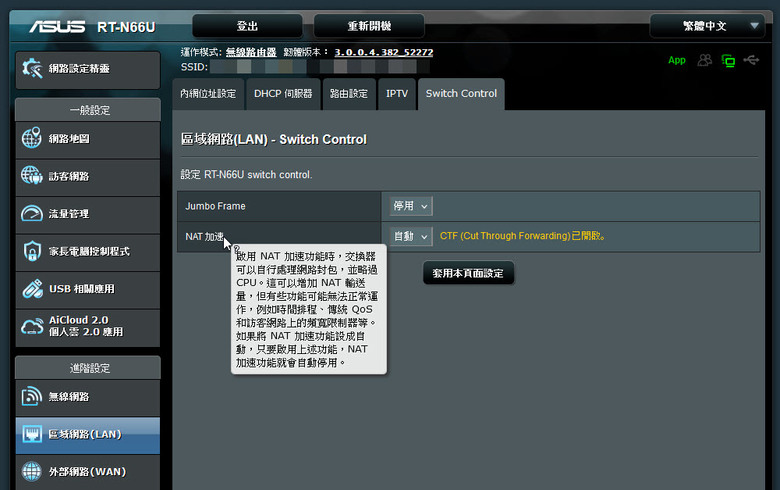This screenshot has height=490, width=780.
Task: Open 訪客網路 in the sidebar
Action: [88, 177]
